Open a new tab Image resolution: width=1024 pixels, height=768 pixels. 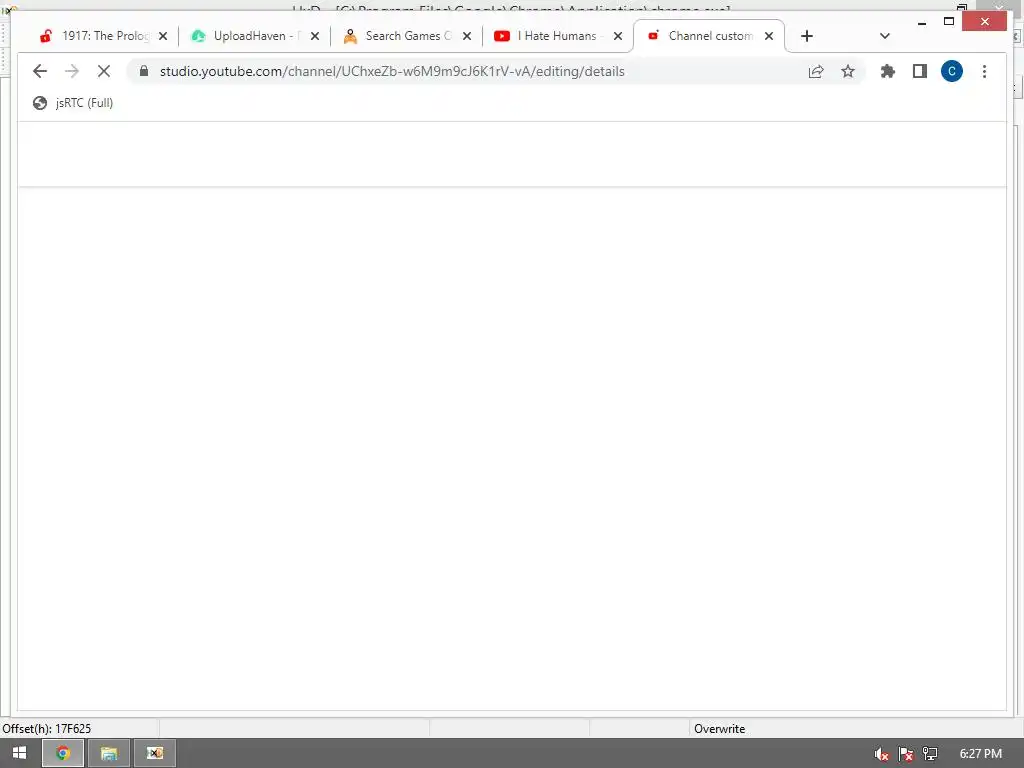point(807,36)
